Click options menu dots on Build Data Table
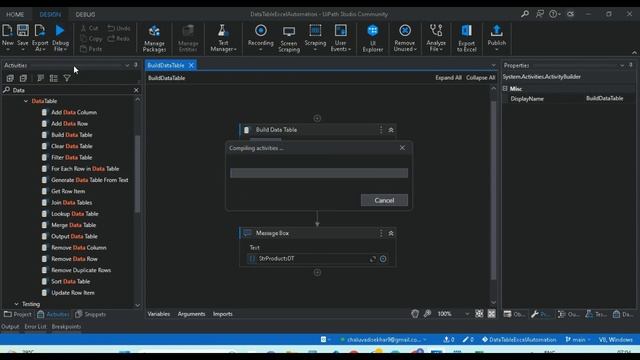 pyautogui.click(x=381, y=130)
